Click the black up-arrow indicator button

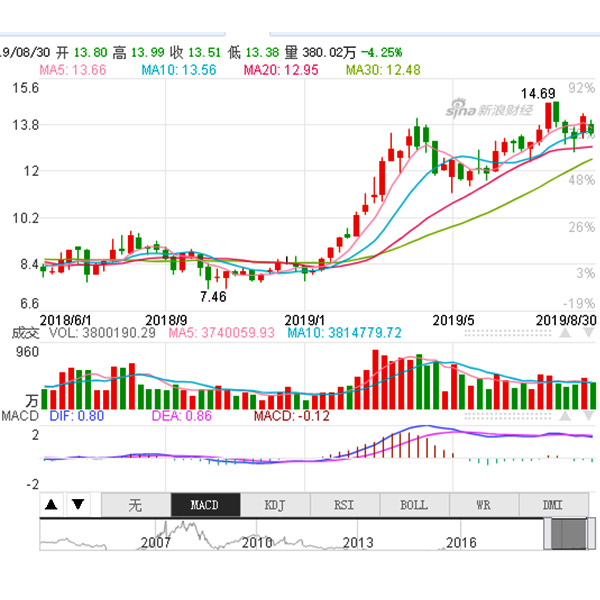click(x=51, y=505)
